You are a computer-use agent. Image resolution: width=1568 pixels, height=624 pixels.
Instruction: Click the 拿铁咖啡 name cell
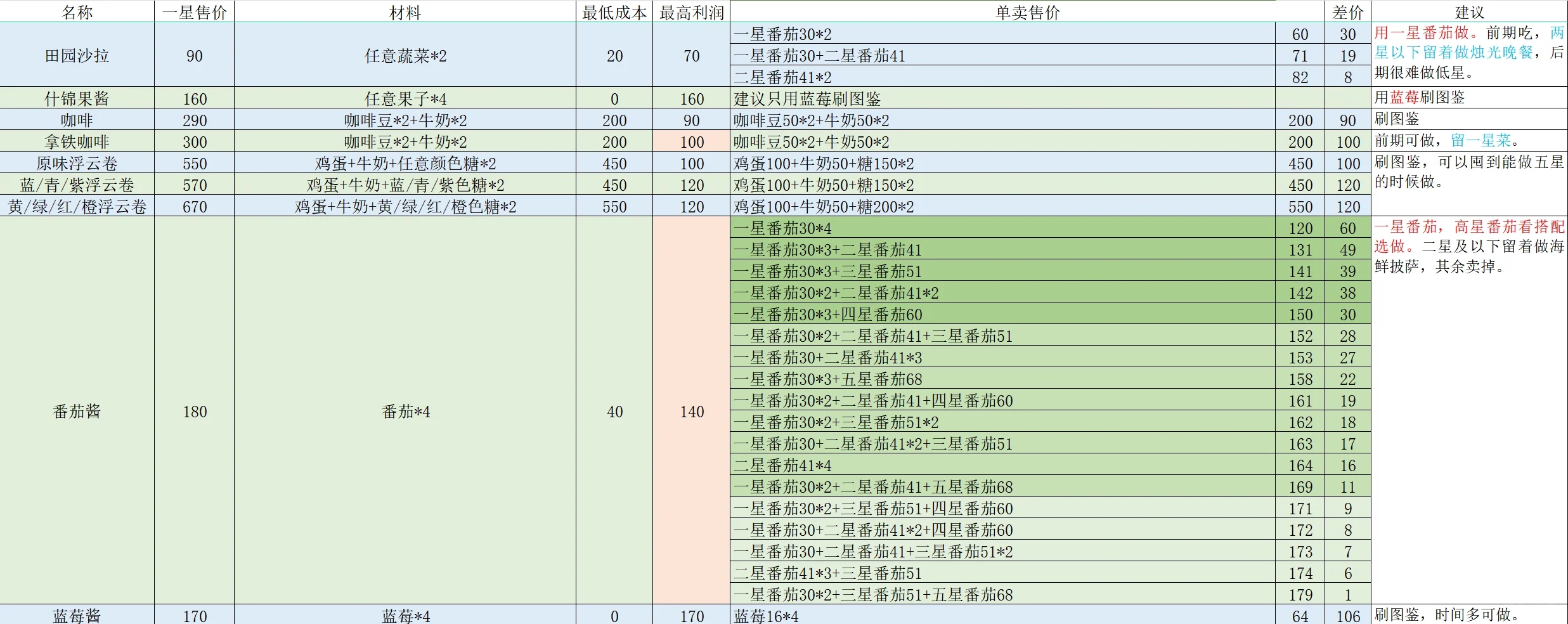click(77, 141)
